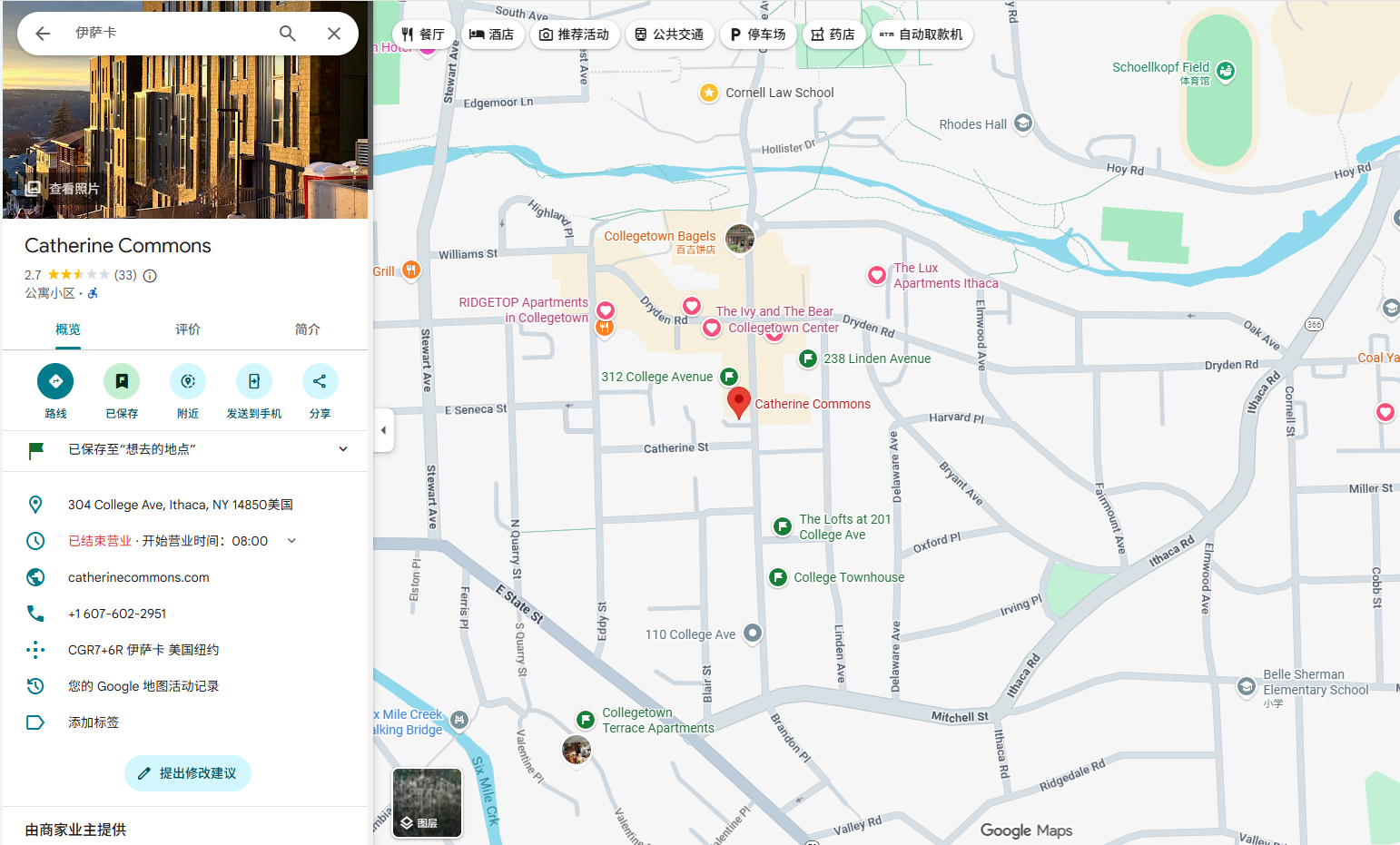Click the back arrow in search box
Viewport: 1400px width, 845px height.
pyautogui.click(x=43, y=34)
